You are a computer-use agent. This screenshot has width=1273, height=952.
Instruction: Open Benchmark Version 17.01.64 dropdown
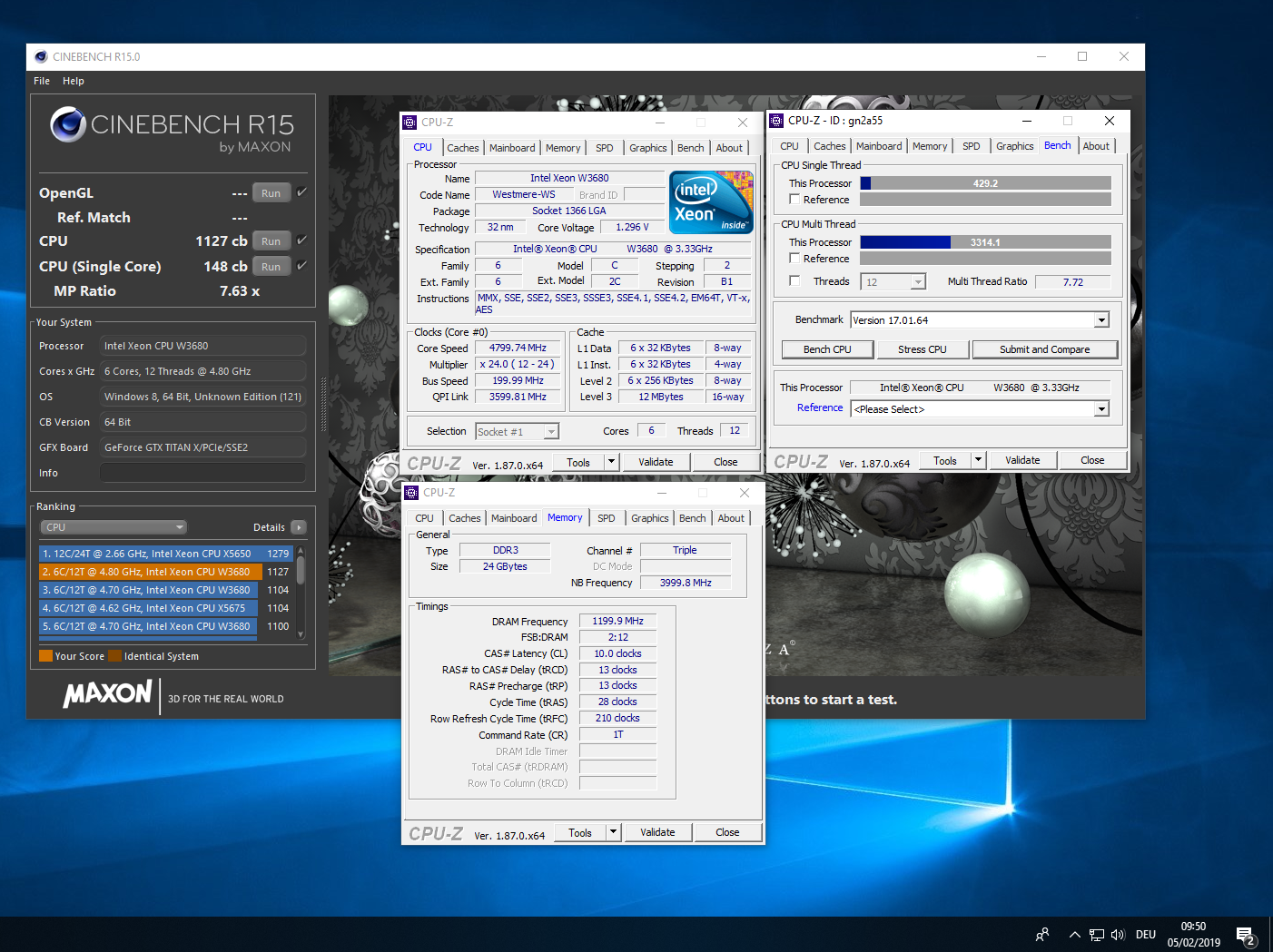(980, 320)
